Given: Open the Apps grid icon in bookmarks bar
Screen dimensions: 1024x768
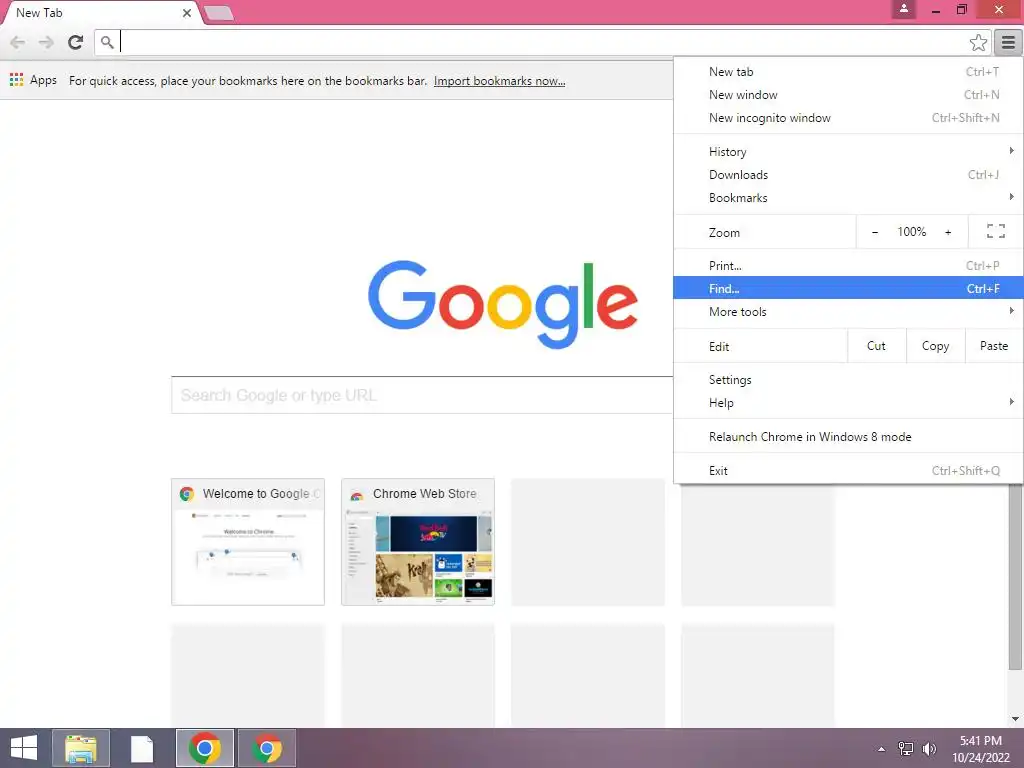Looking at the screenshot, I should pos(16,80).
